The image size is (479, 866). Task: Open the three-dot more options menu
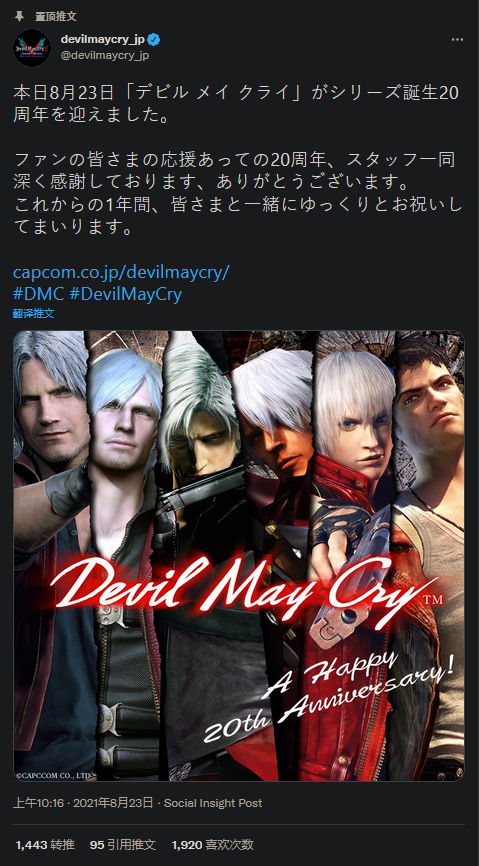tap(457, 40)
